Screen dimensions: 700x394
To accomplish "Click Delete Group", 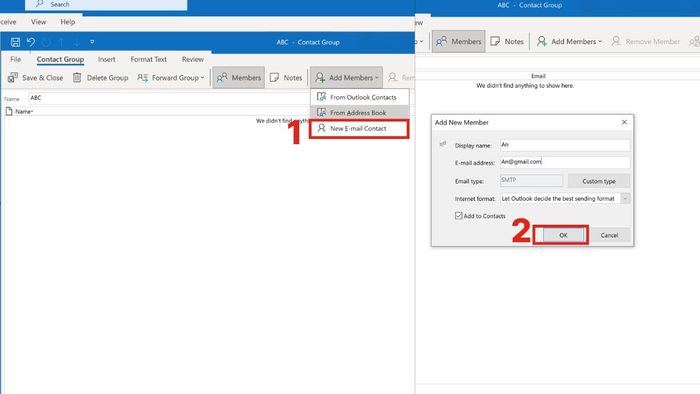I will [100, 78].
